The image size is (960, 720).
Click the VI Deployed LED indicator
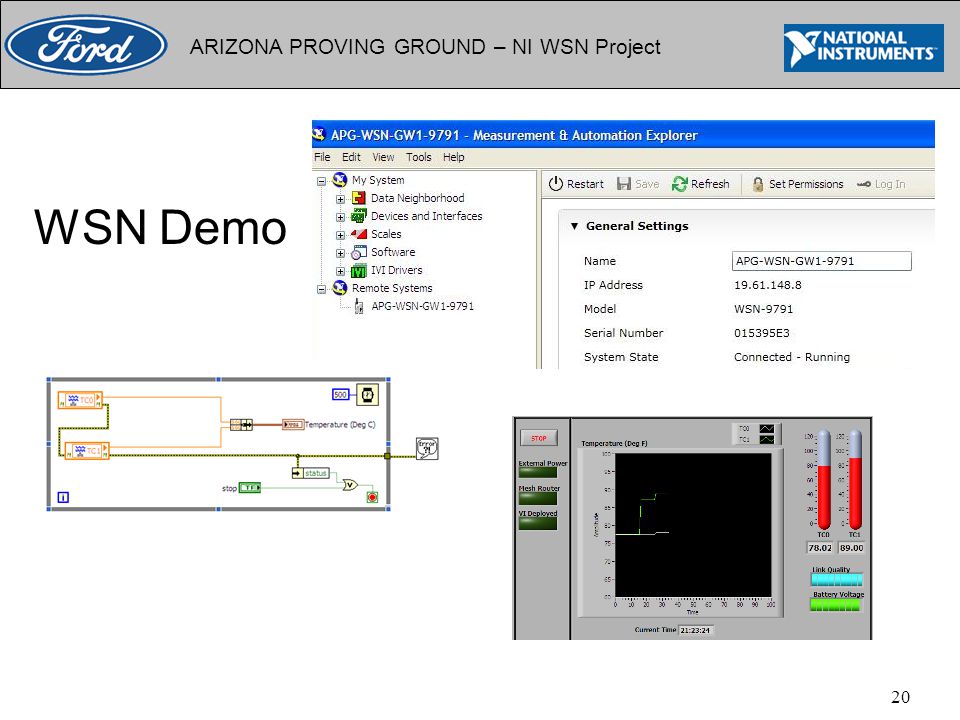coord(538,523)
